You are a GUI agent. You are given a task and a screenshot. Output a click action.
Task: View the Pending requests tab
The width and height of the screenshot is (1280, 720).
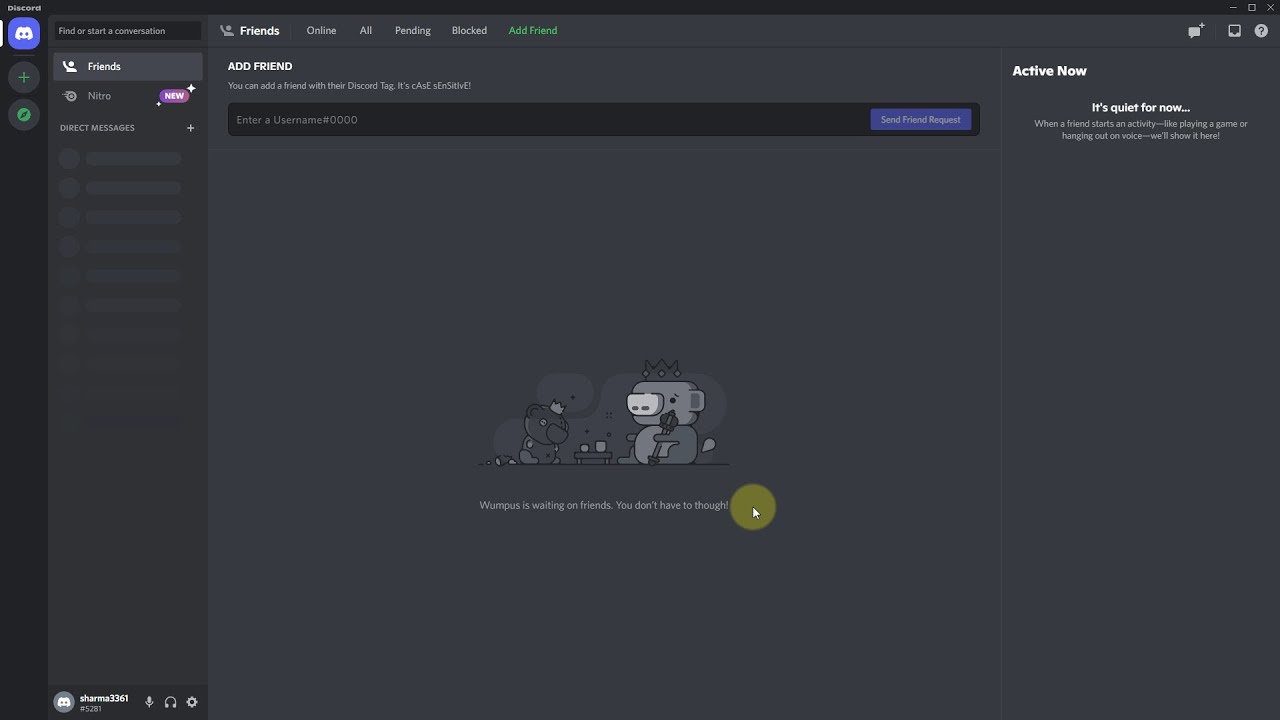tap(413, 31)
